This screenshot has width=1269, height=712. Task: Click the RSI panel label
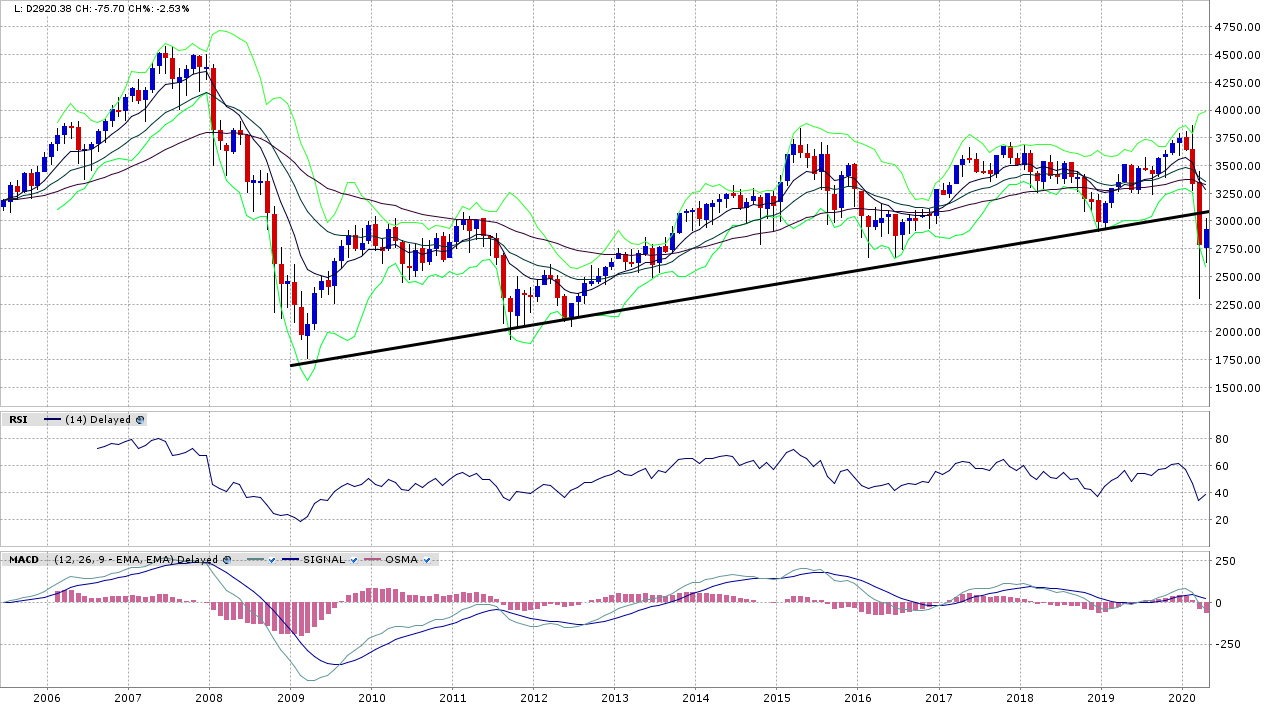click(18, 420)
